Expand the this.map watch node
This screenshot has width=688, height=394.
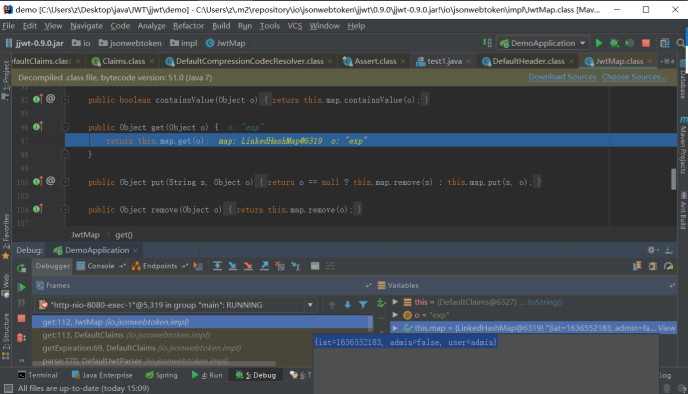[395, 328]
